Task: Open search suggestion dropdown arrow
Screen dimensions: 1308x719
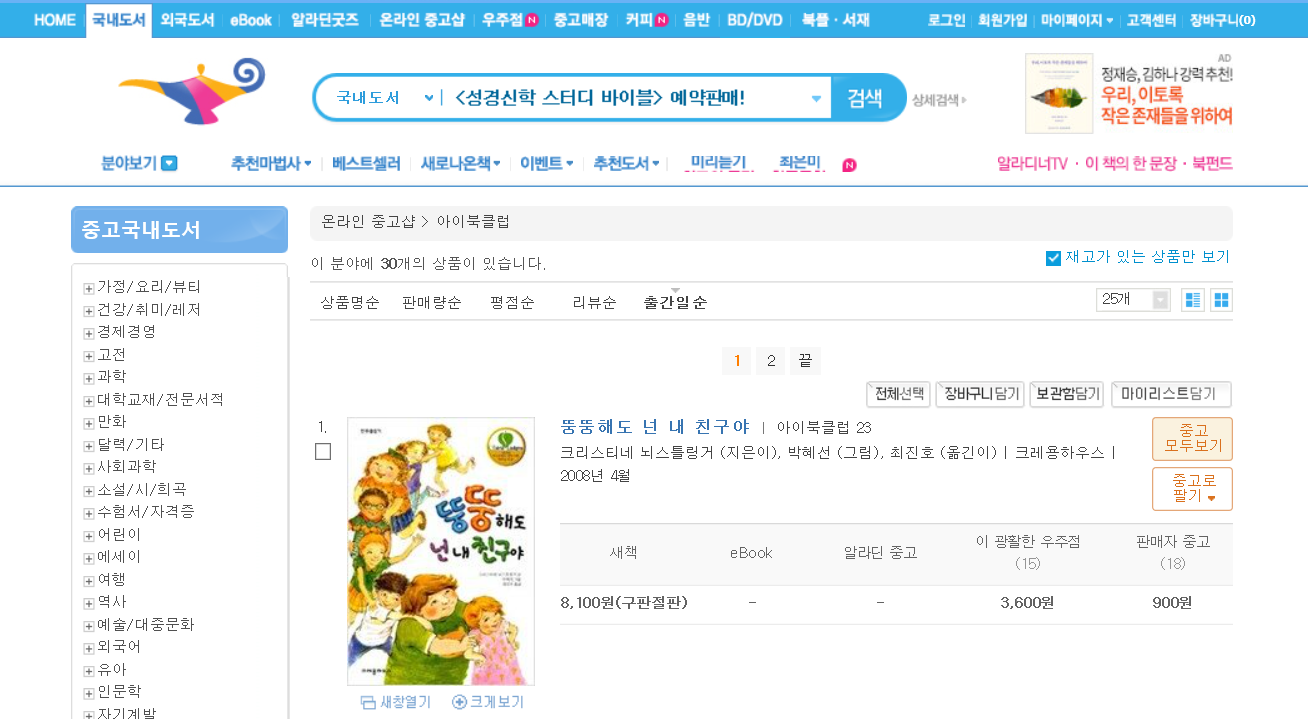Action: click(x=816, y=98)
